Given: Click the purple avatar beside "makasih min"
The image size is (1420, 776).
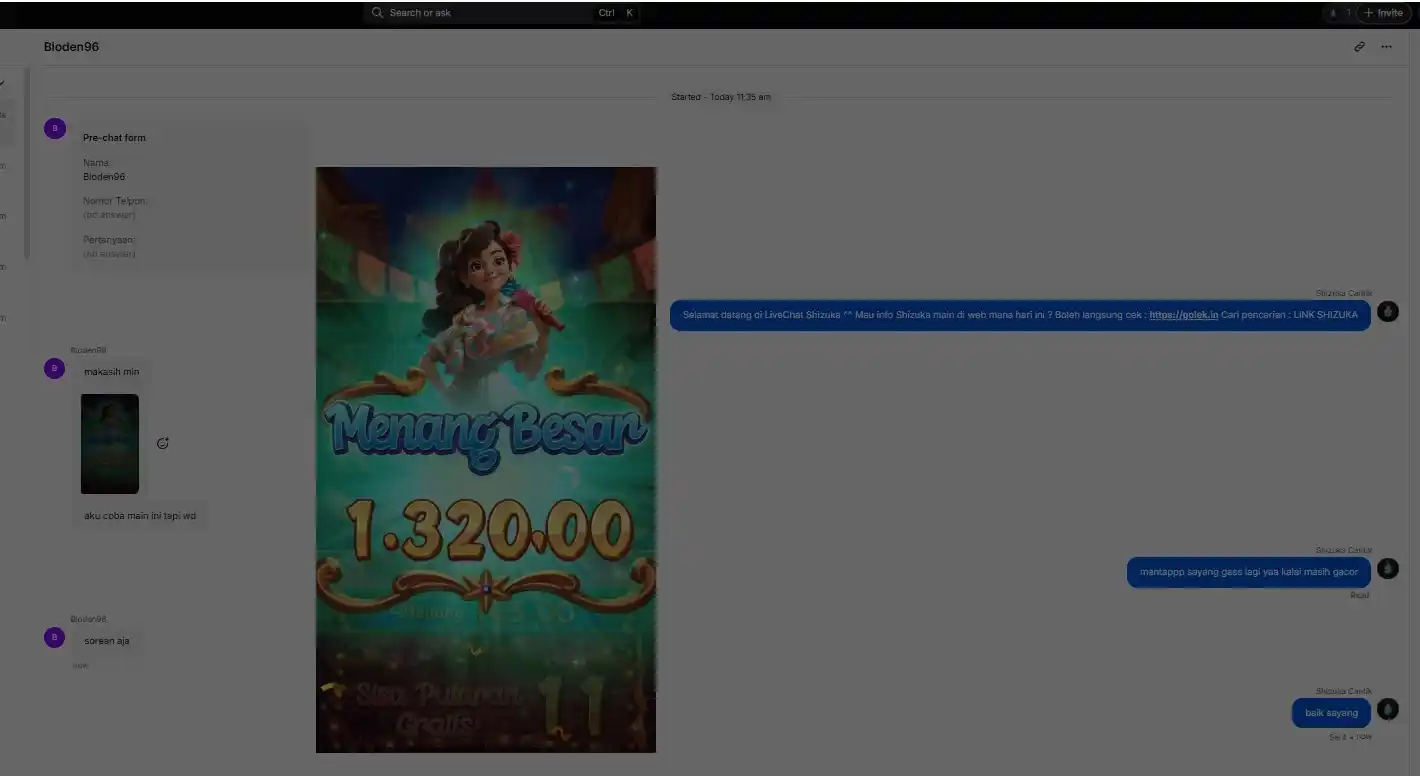Looking at the screenshot, I should click(x=55, y=369).
